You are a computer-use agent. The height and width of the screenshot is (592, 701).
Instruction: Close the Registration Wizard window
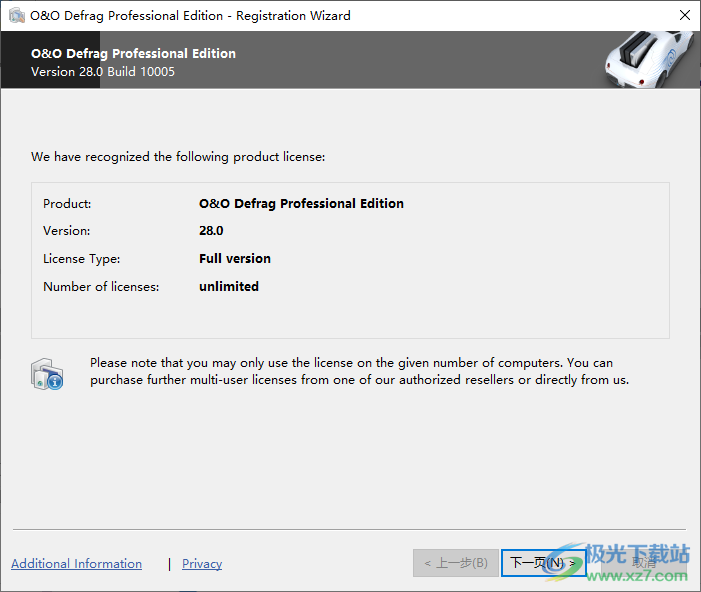[684, 16]
